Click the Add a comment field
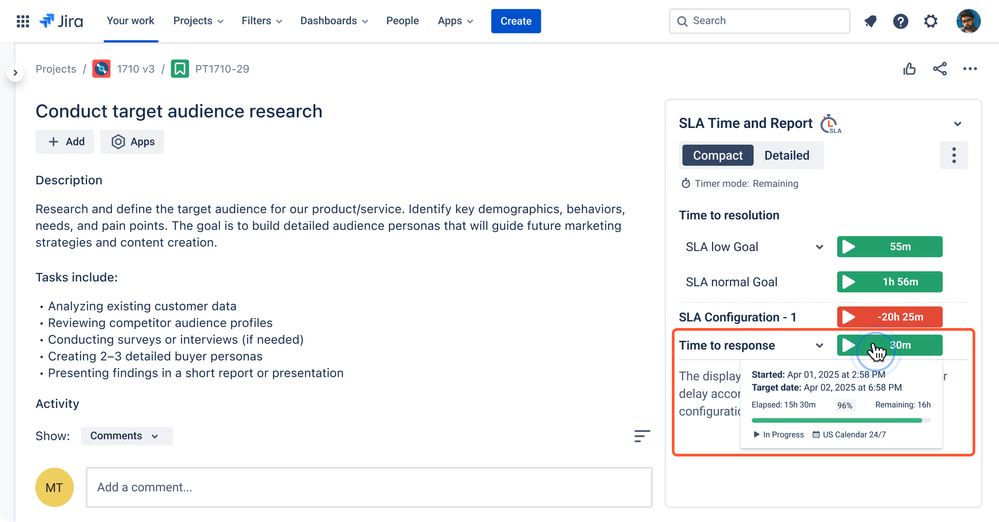The height and width of the screenshot is (522, 999). point(369,488)
